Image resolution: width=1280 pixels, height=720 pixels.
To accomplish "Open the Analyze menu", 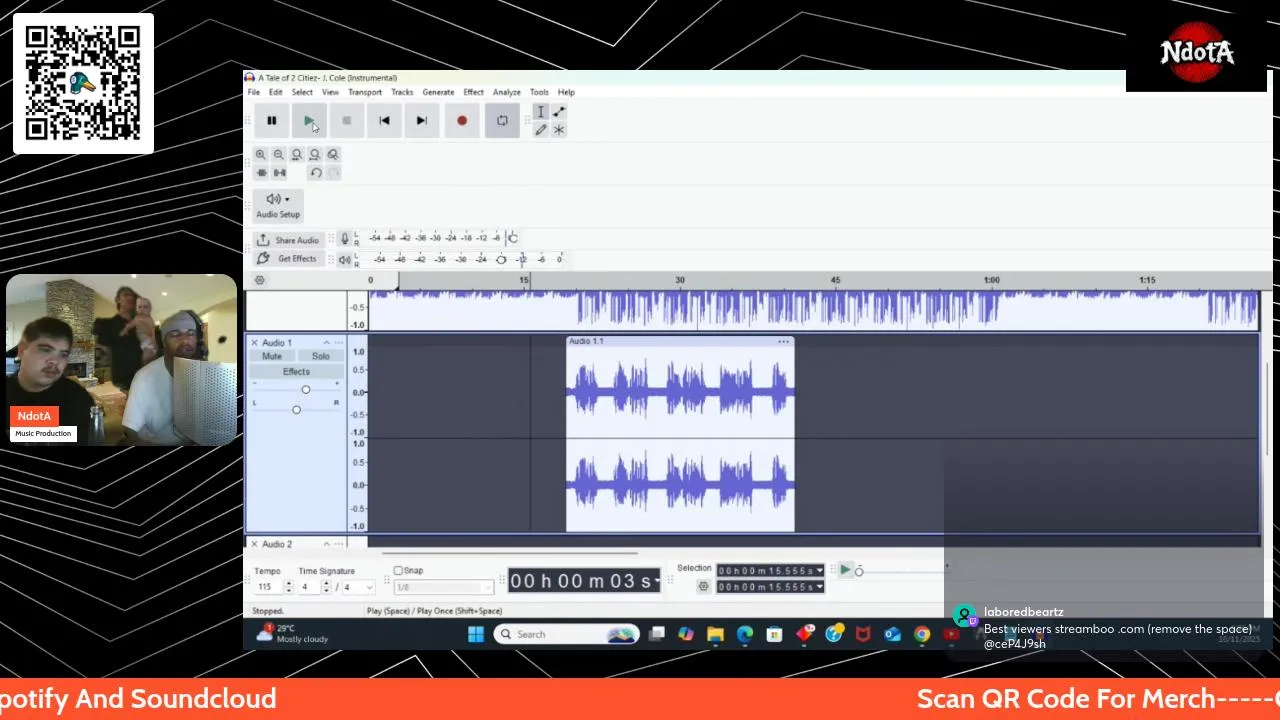I will click(x=507, y=92).
